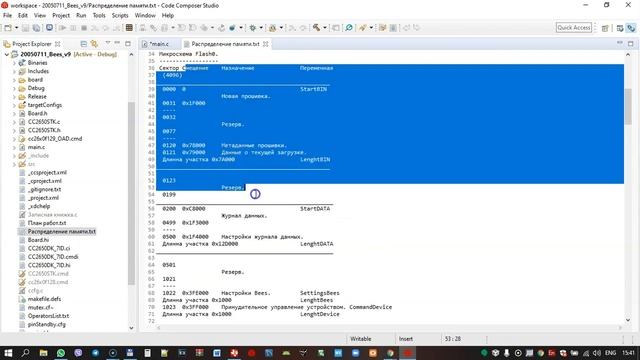Collapse the 20050711_Bees_v9 project
The image size is (640, 360).
tap(7, 54)
